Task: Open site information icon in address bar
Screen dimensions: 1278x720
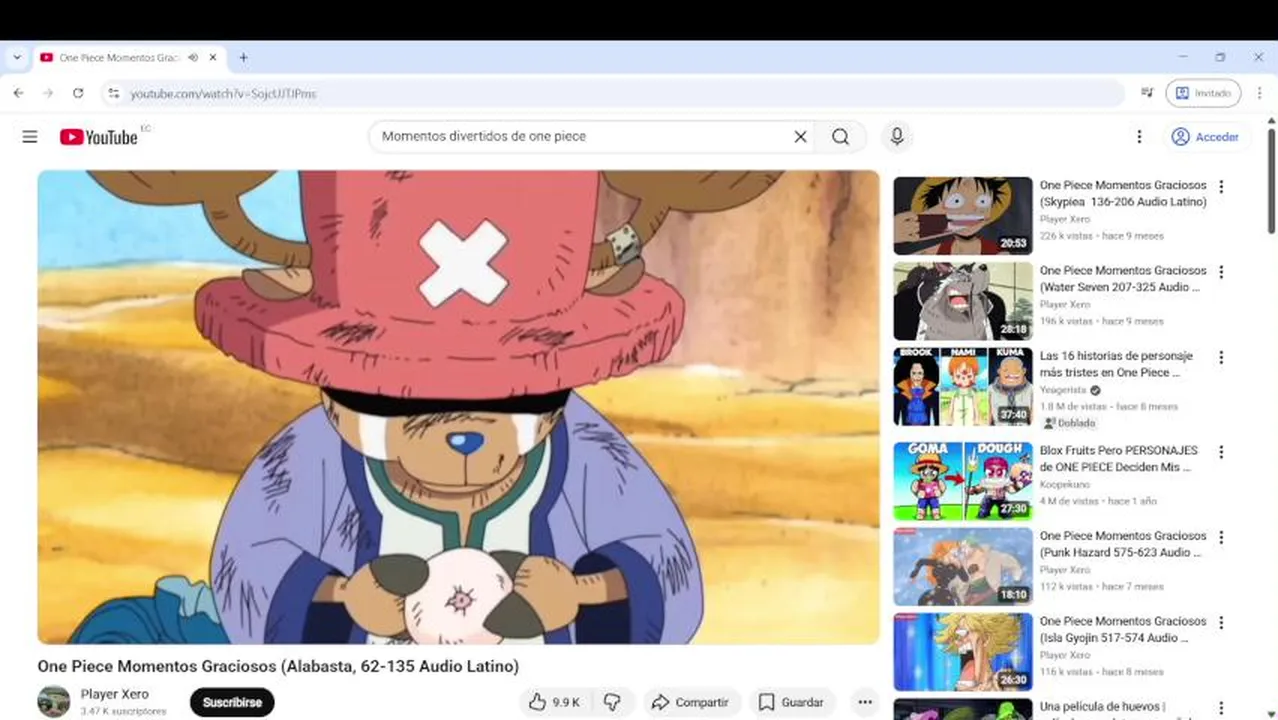Action: (113, 93)
